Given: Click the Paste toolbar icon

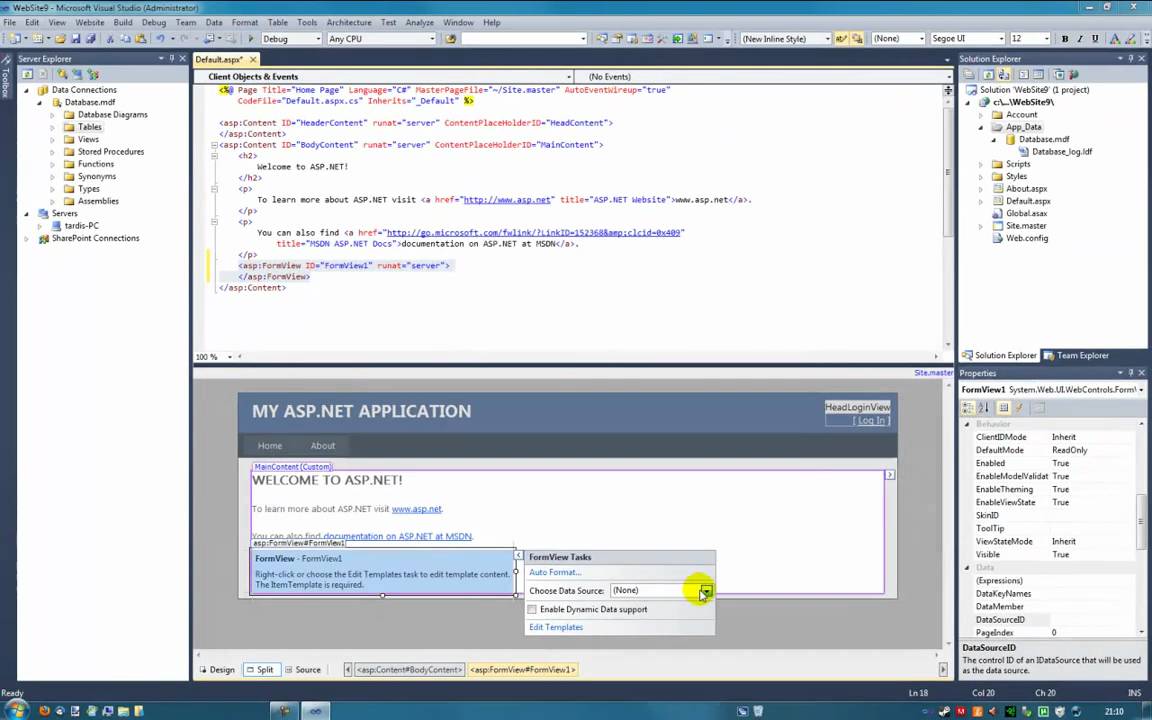Looking at the screenshot, I should [140, 39].
